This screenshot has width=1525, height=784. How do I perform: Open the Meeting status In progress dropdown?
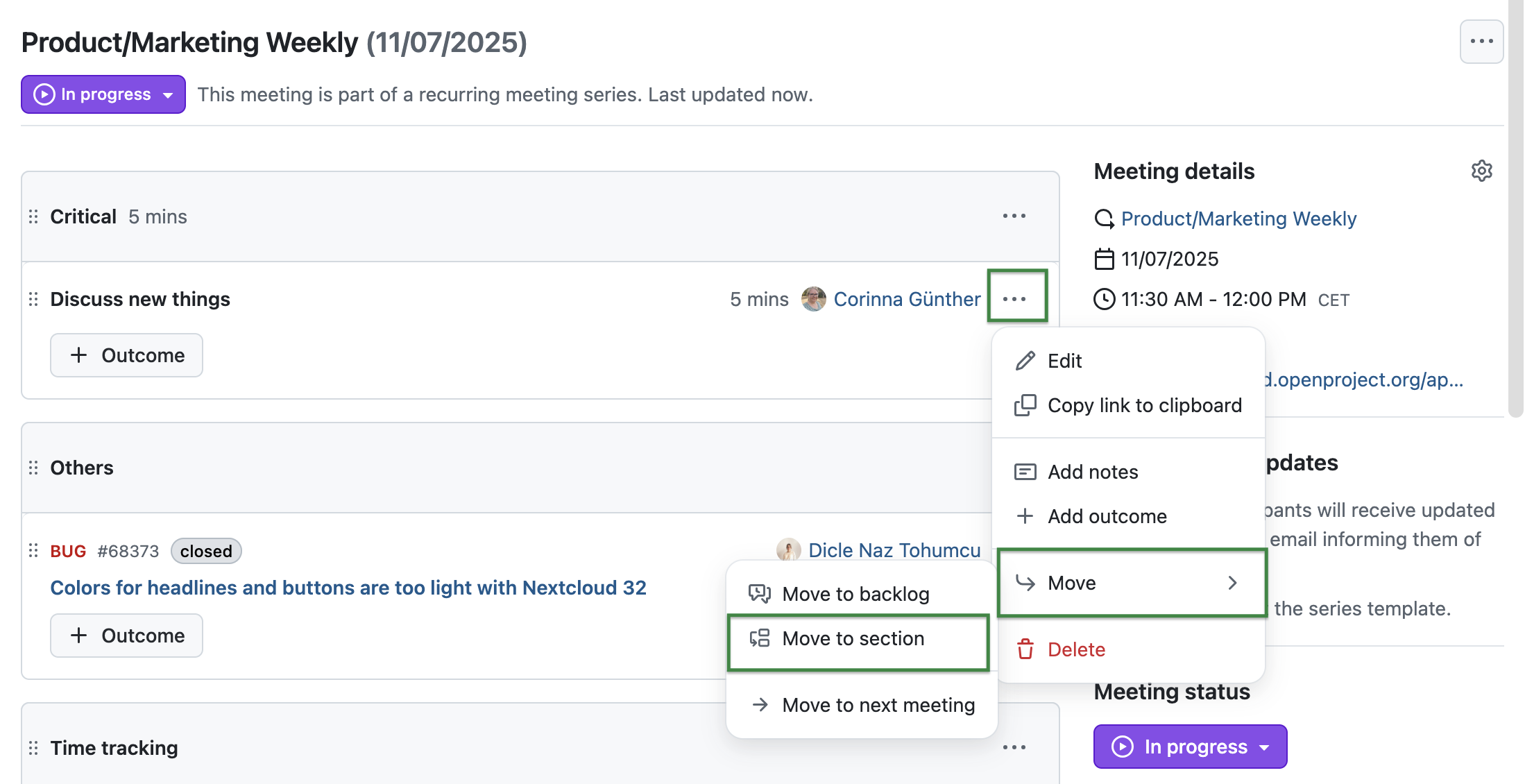point(1189,747)
